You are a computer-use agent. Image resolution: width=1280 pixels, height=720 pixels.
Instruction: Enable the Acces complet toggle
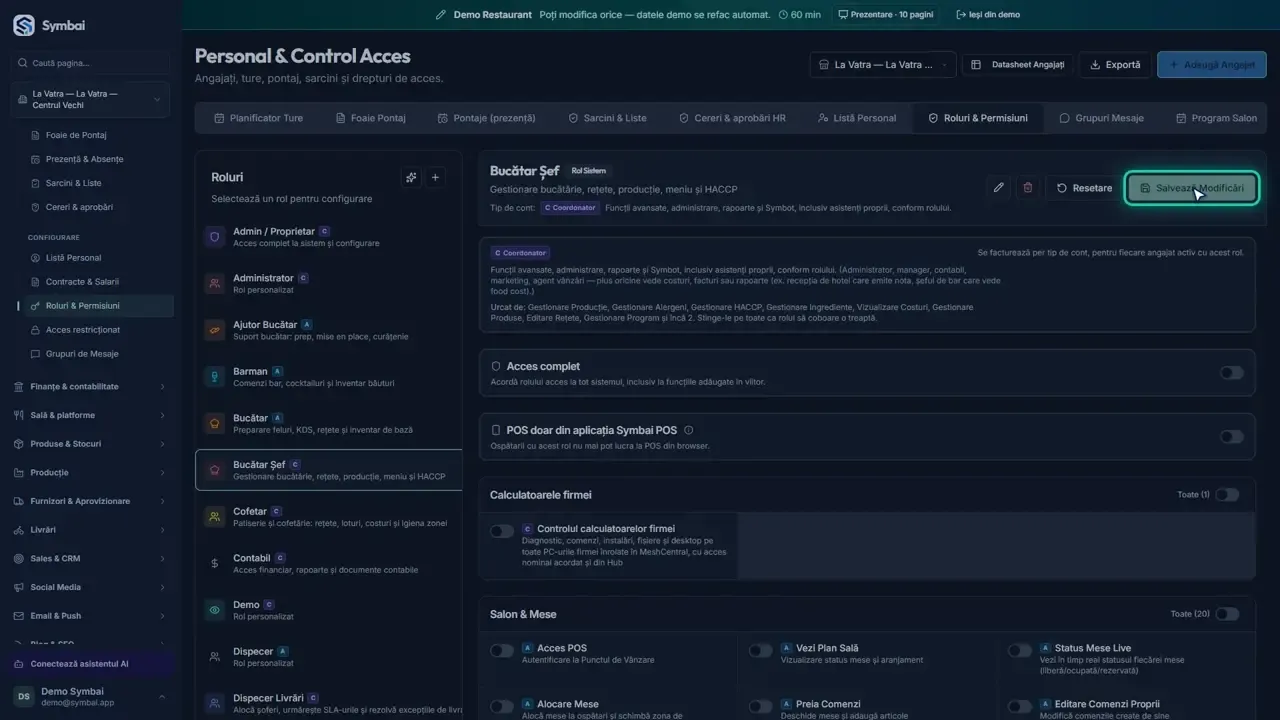(1231, 373)
